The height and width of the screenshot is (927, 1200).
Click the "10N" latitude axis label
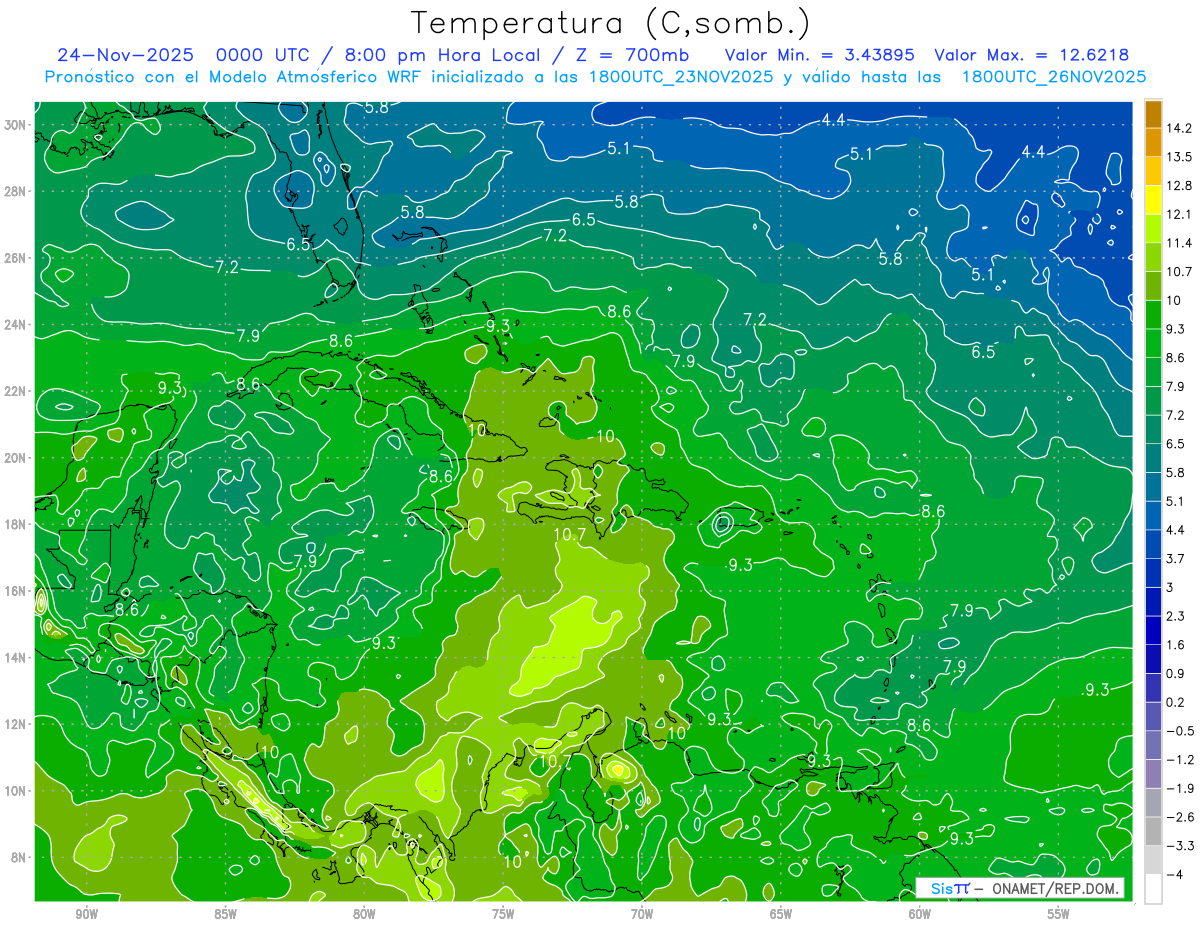pyautogui.click(x=16, y=791)
